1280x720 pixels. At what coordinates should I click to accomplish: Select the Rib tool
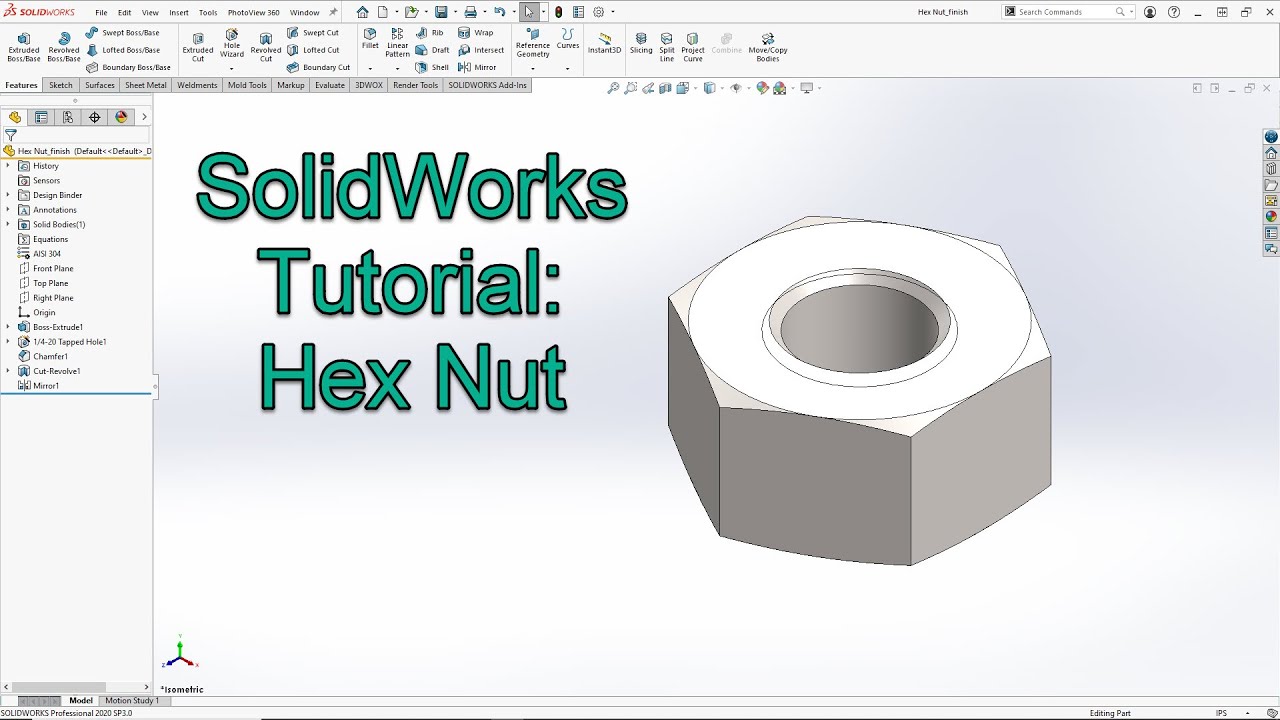point(430,32)
